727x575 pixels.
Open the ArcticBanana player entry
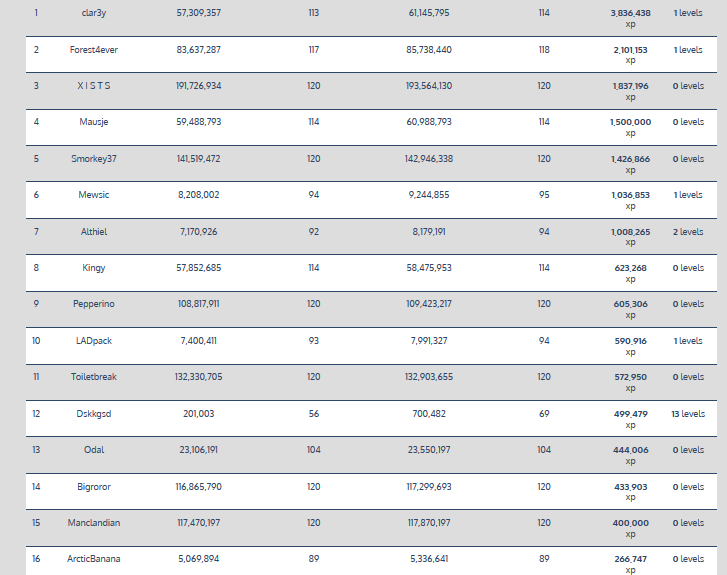pos(94,559)
